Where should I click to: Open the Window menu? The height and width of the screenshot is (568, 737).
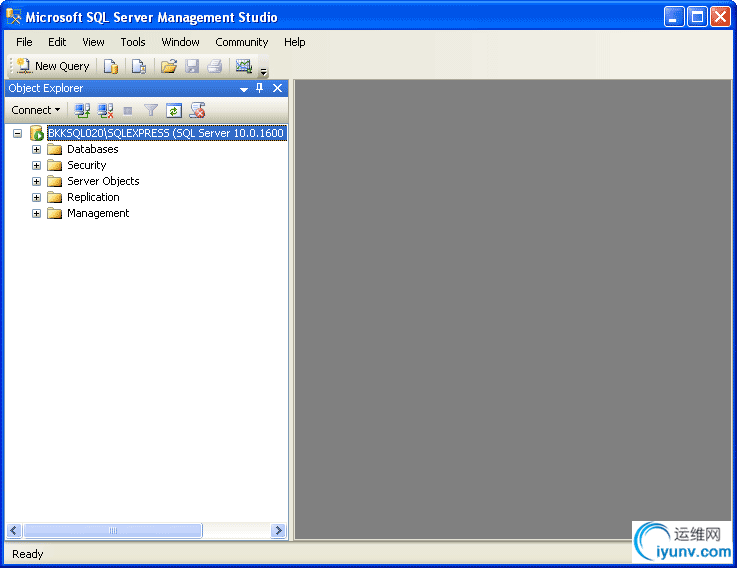click(180, 42)
